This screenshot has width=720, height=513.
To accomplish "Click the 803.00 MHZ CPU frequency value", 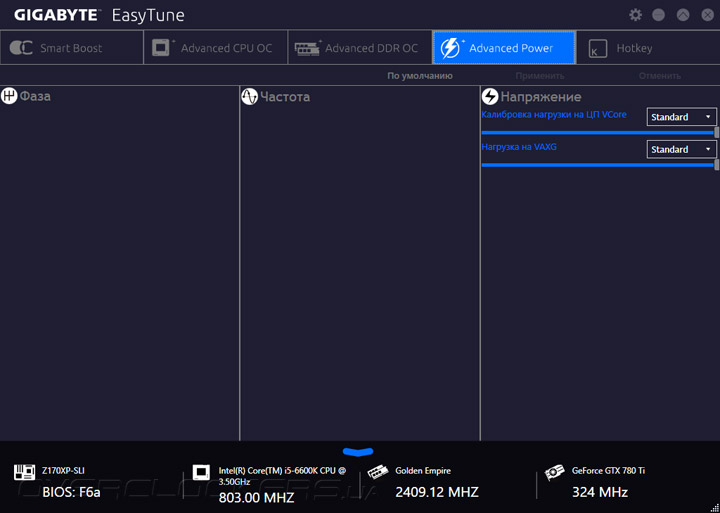I will coord(256,497).
